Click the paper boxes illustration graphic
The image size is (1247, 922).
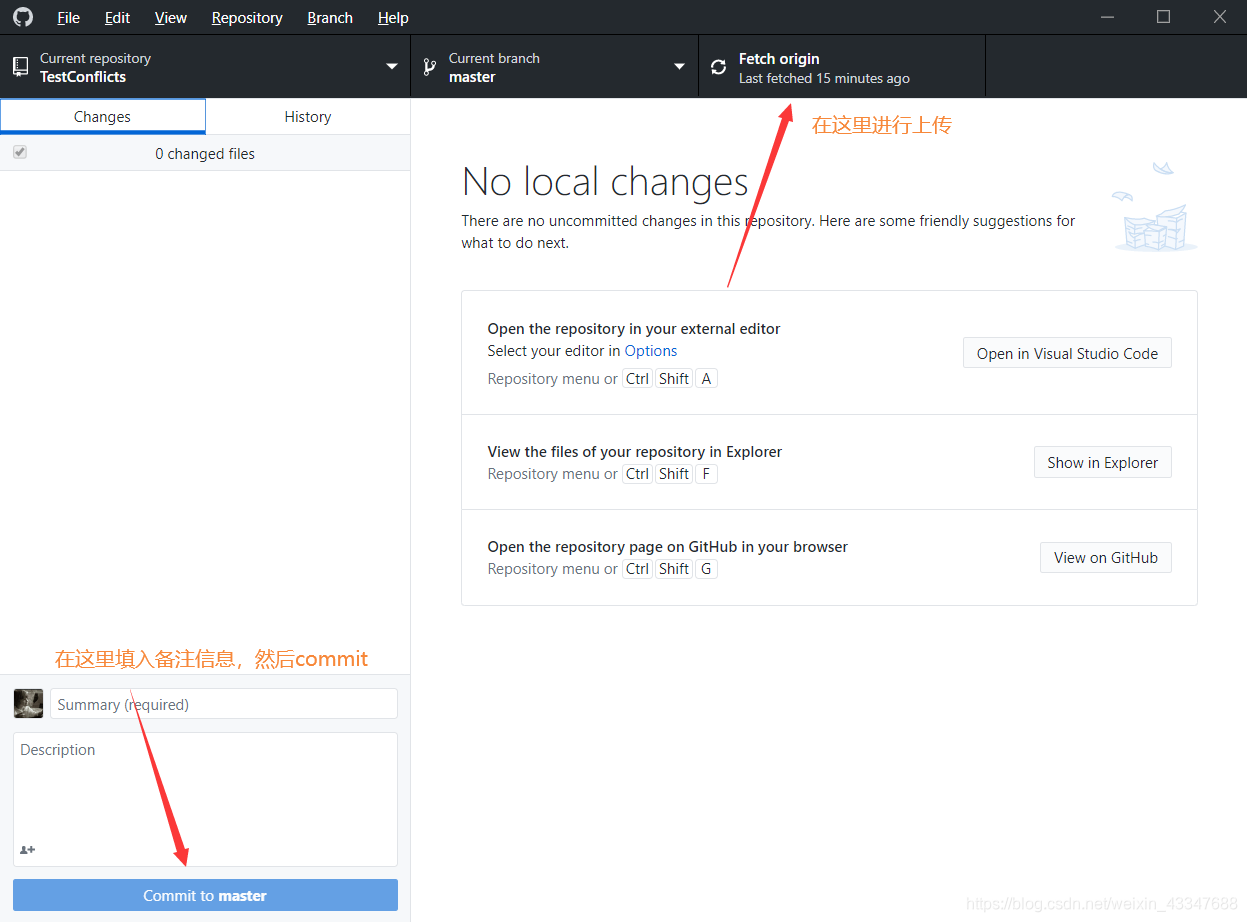(x=1155, y=208)
